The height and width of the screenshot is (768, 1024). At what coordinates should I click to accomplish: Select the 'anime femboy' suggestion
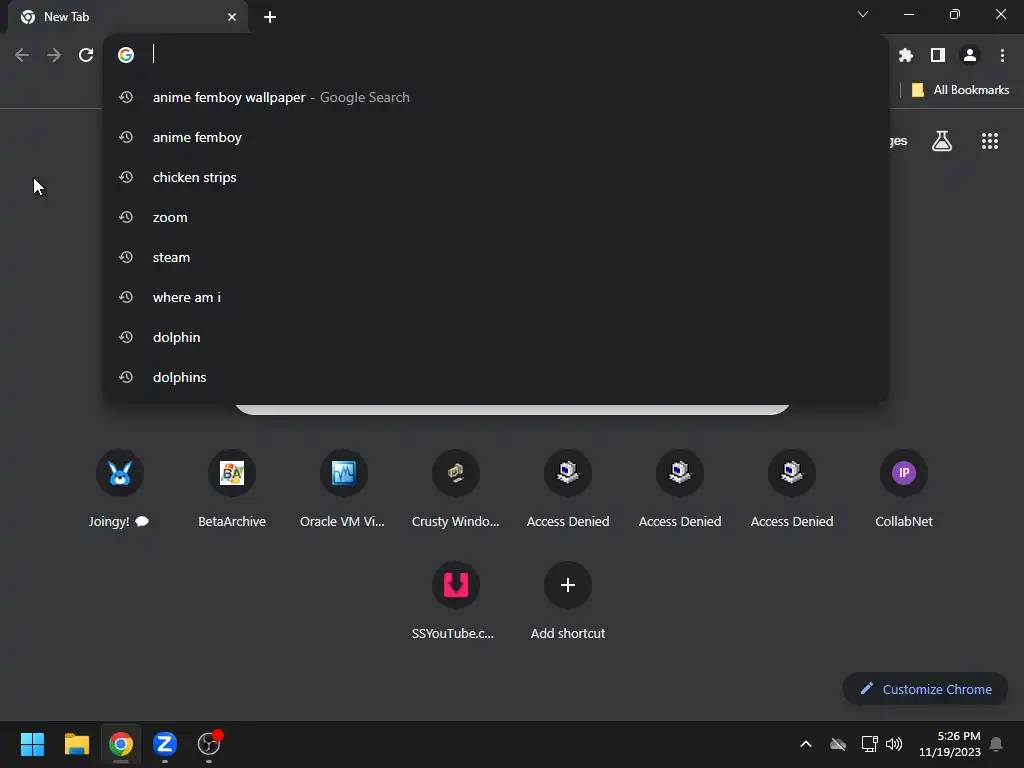(x=496, y=137)
